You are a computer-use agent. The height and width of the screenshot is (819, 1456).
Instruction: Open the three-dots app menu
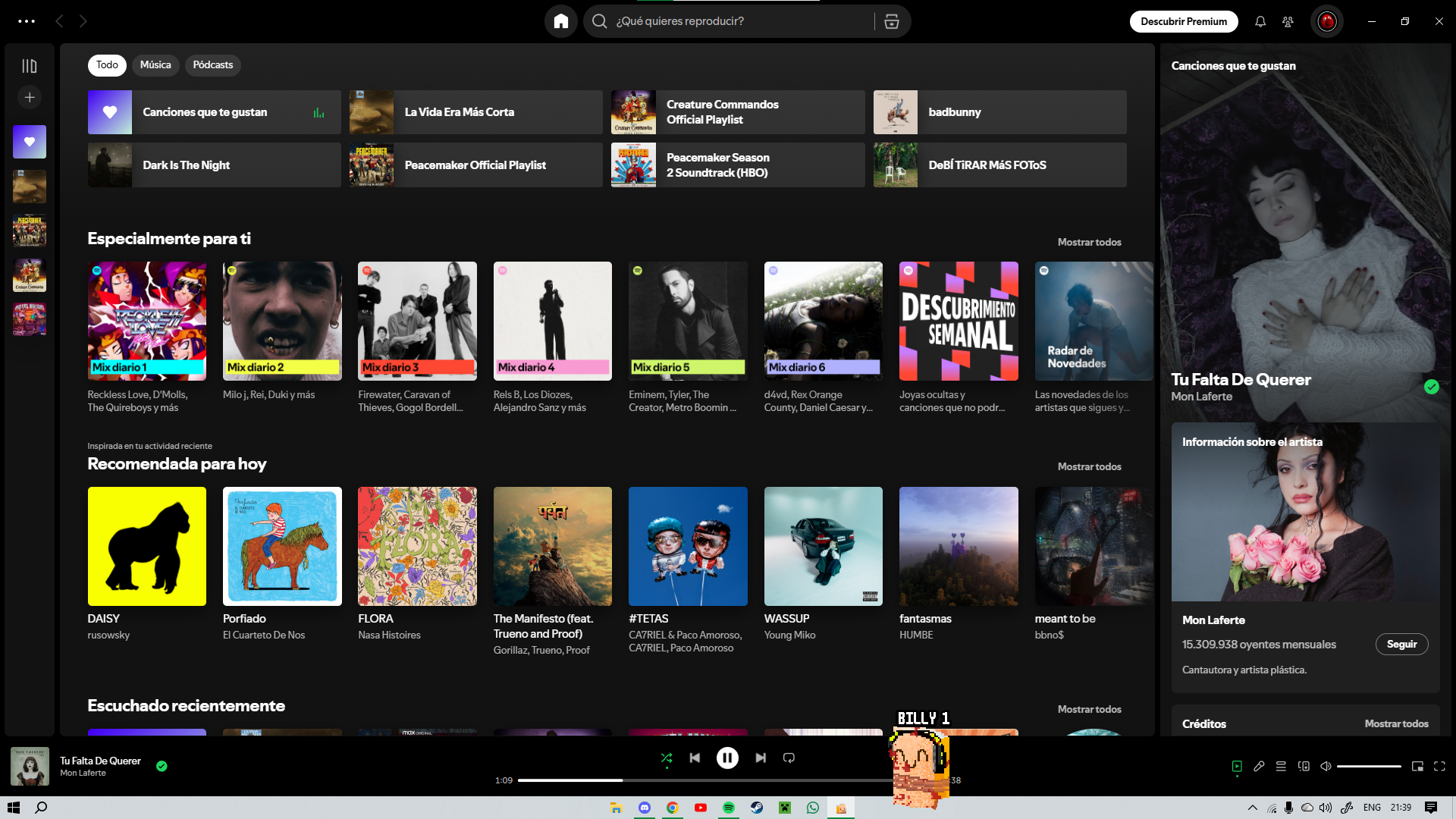point(27,21)
